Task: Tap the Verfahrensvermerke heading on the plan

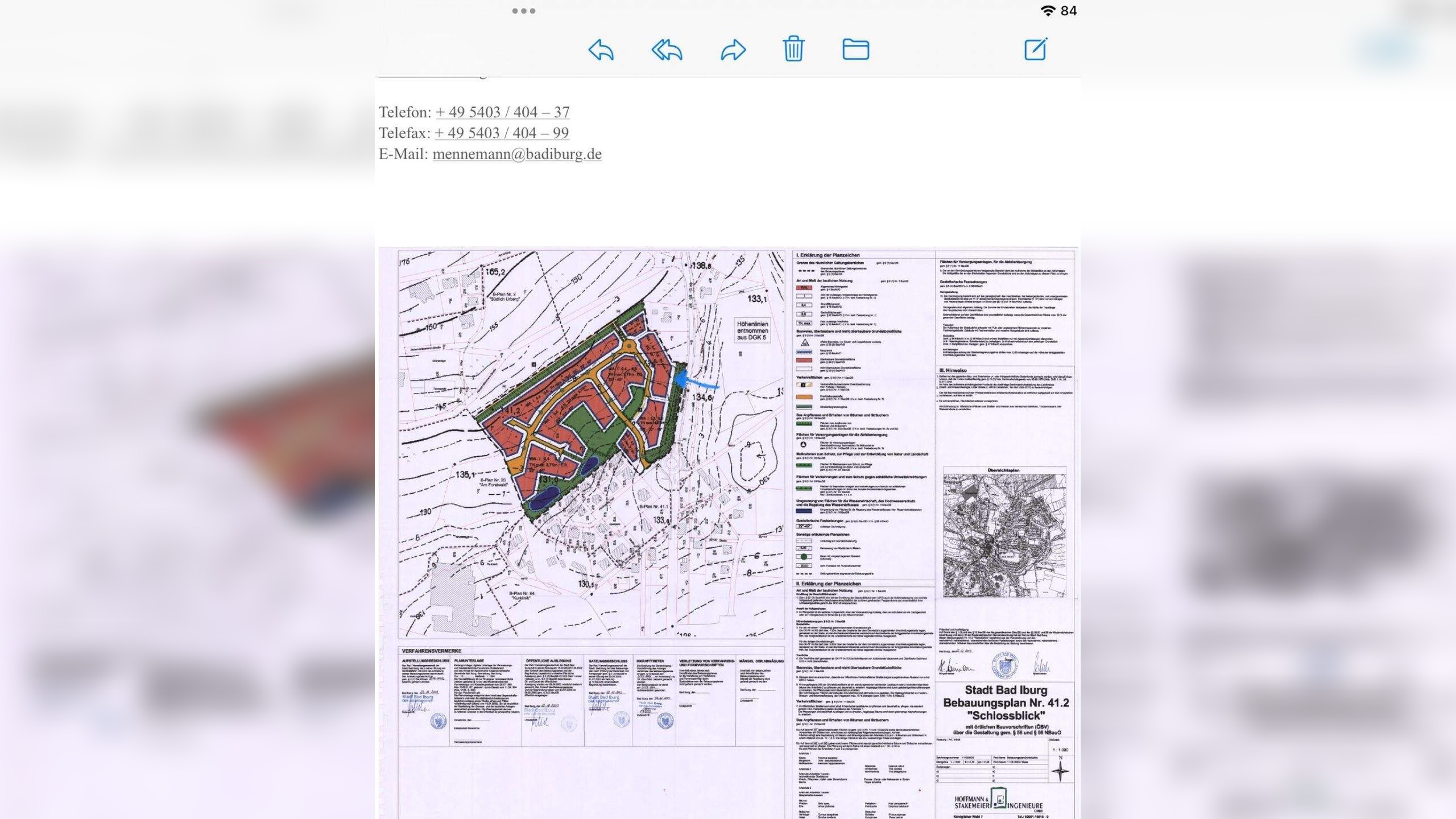Action: tap(432, 651)
